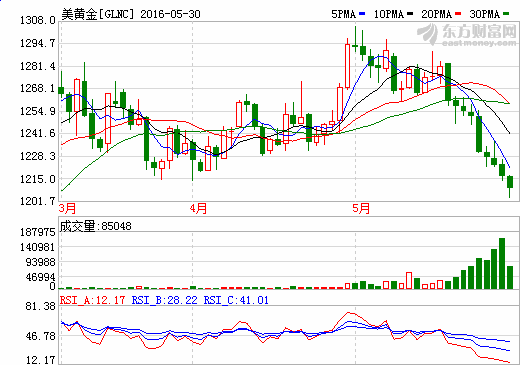The width and height of the screenshot is (520, 365).
Task: Click the 46994 volume axis label
Action: (40, 277)
